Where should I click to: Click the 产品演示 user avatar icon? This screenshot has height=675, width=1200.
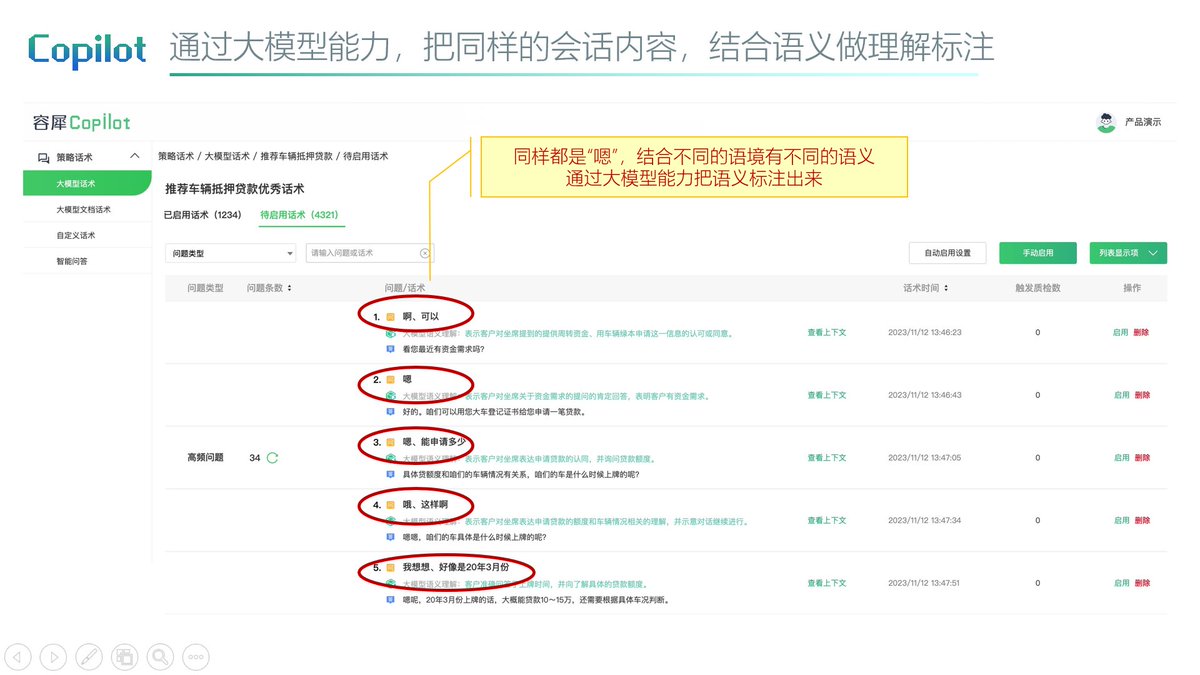pos(1105,122)
